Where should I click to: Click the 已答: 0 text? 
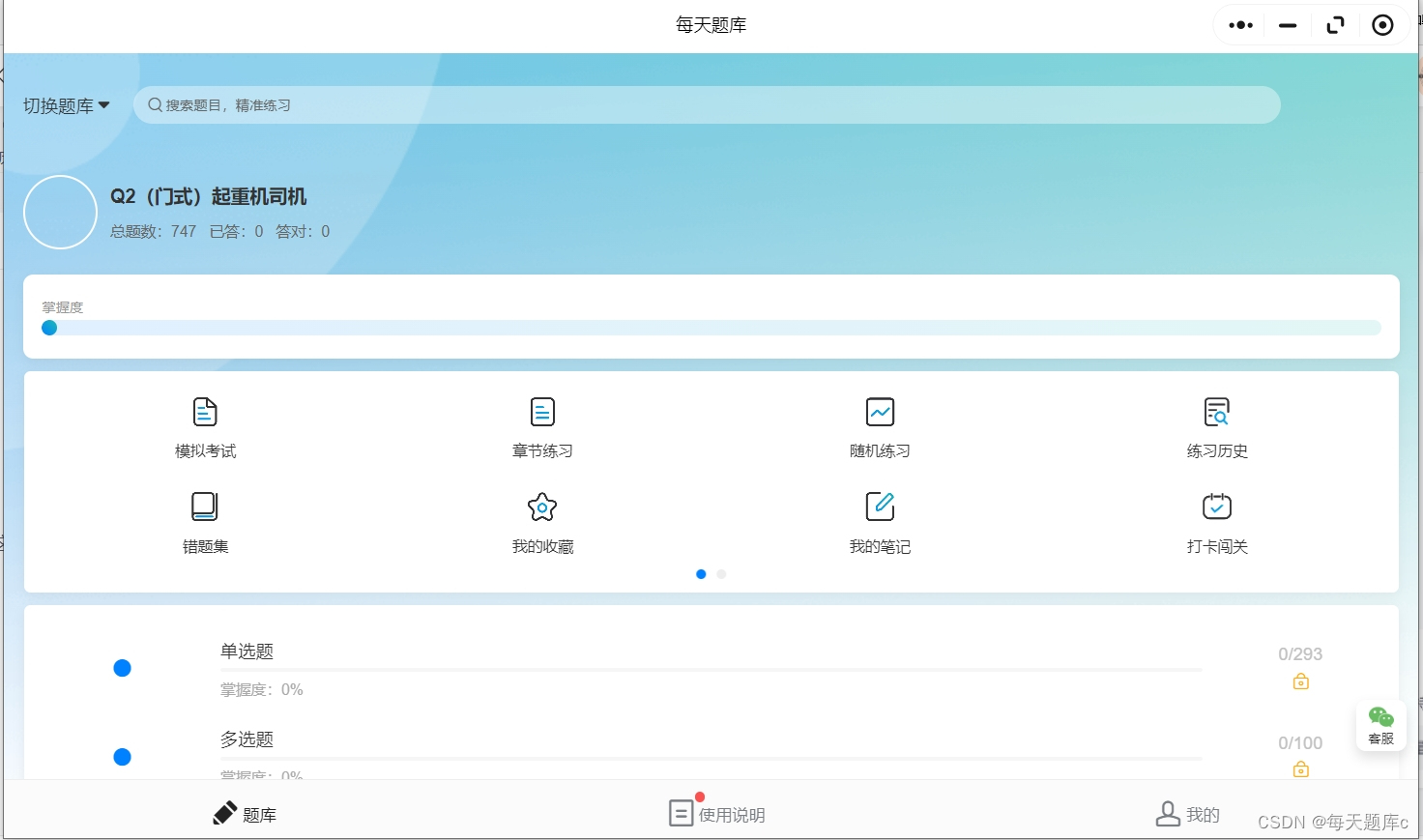point(237,232)
